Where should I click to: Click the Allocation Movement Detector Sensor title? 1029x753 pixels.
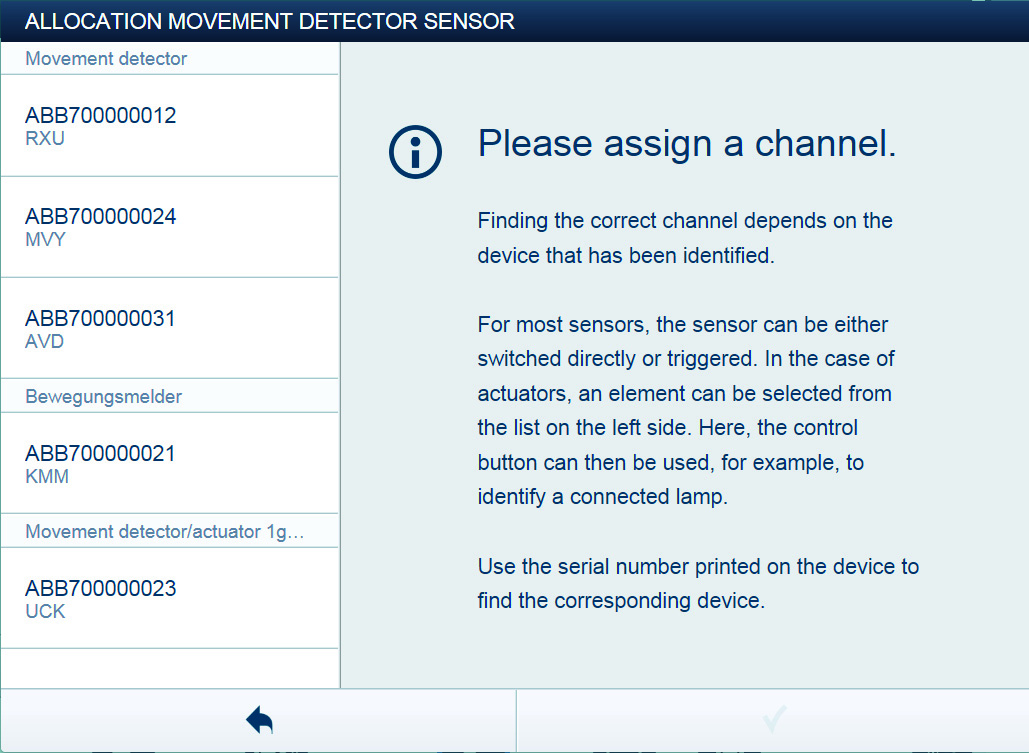(270, 21)
